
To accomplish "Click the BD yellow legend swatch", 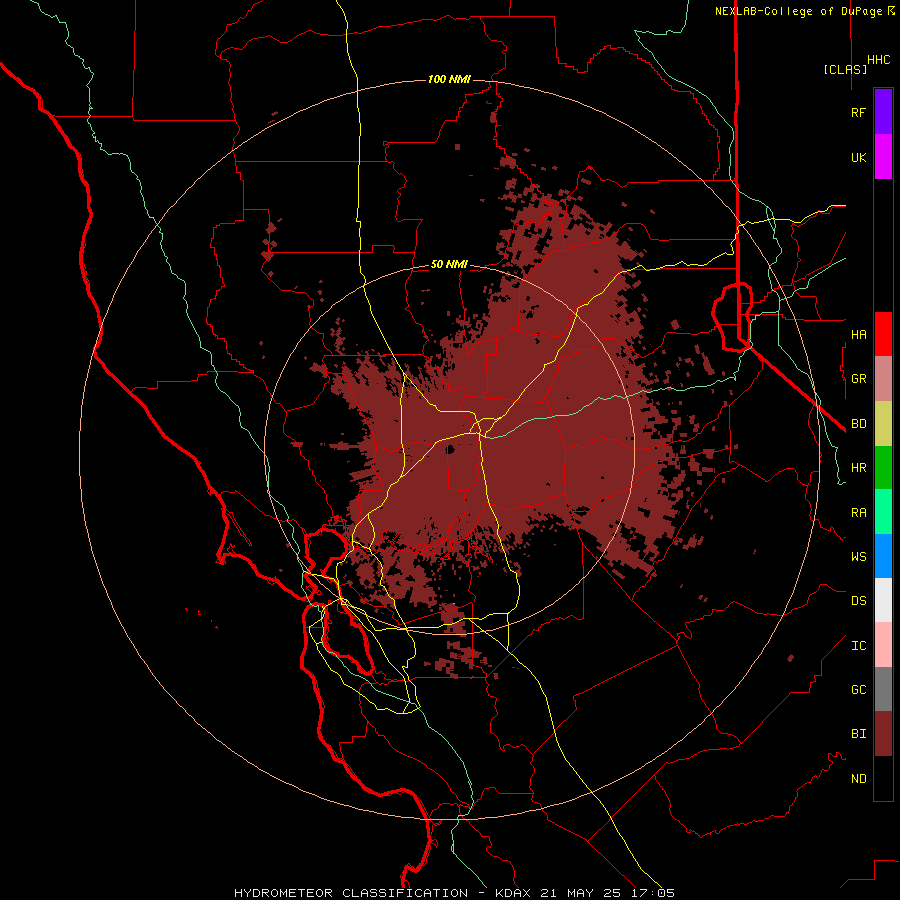I will (x=883, y=424).
